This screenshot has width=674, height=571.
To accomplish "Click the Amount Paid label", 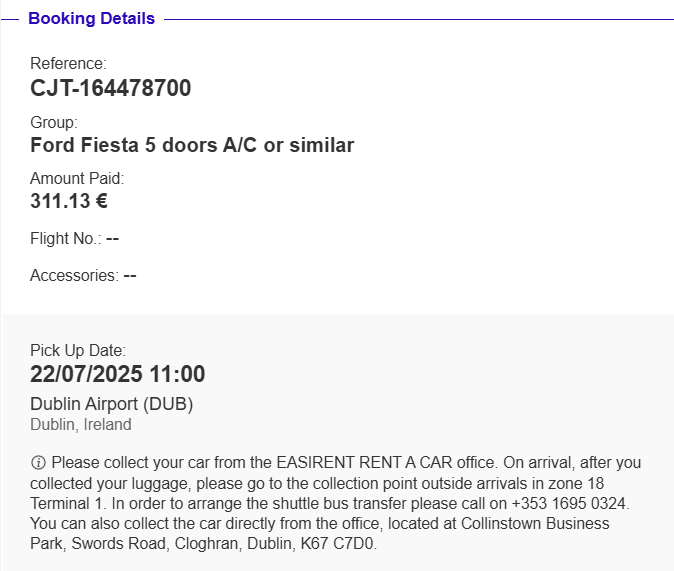I will tap(77, 178).
